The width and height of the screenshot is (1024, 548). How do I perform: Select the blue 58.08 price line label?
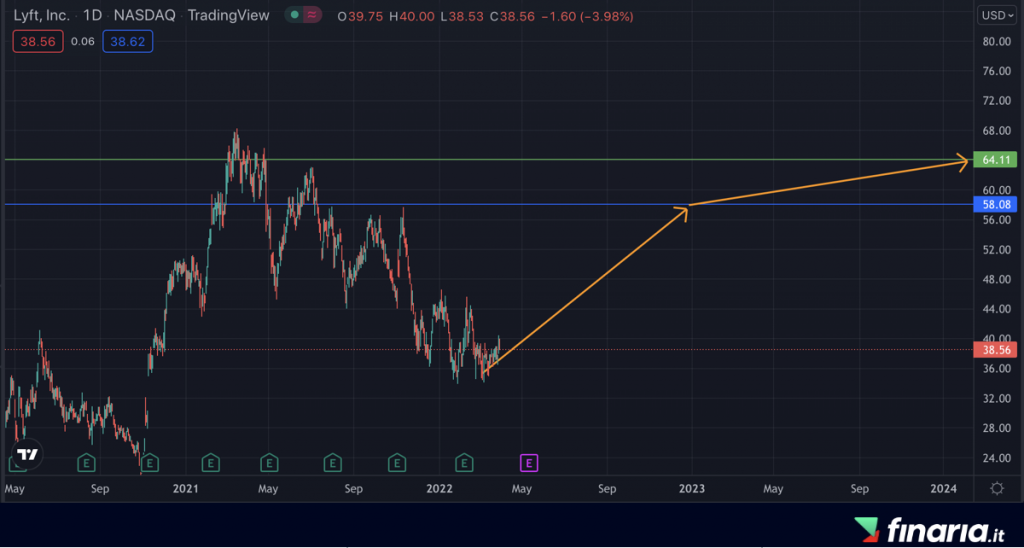click(995, 204)
